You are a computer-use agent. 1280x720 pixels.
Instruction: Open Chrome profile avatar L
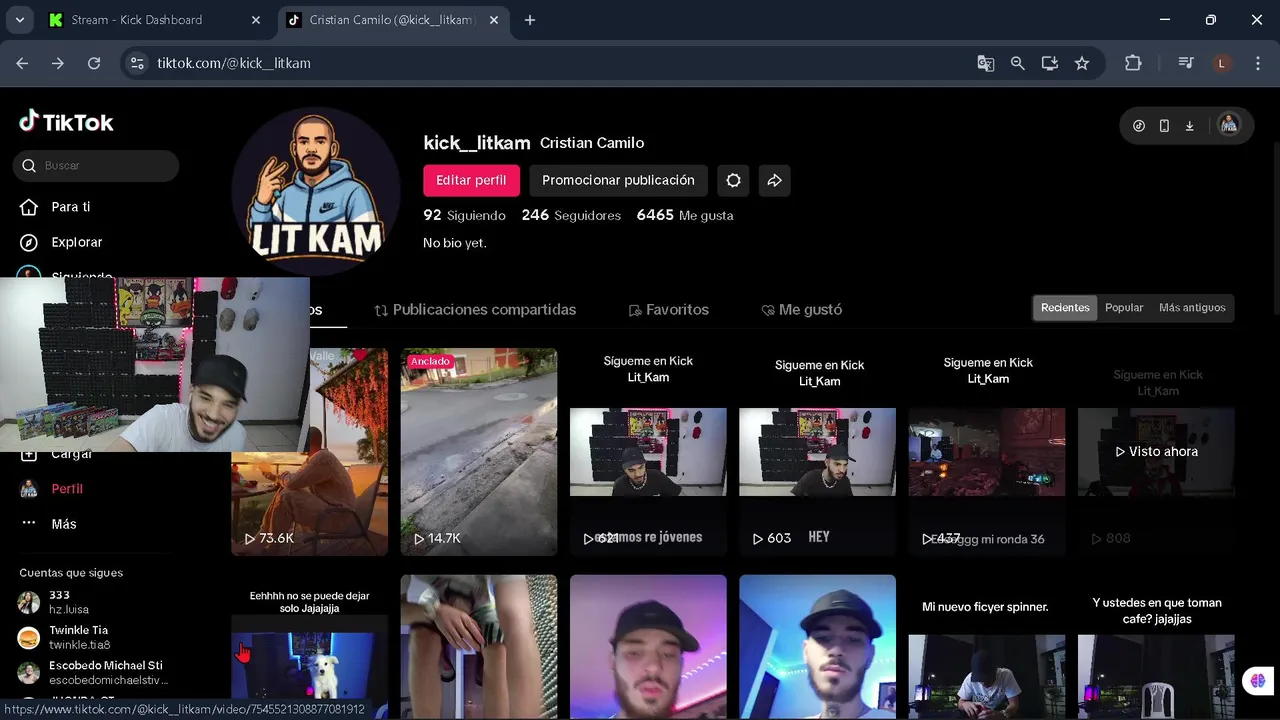(1221, 63)
